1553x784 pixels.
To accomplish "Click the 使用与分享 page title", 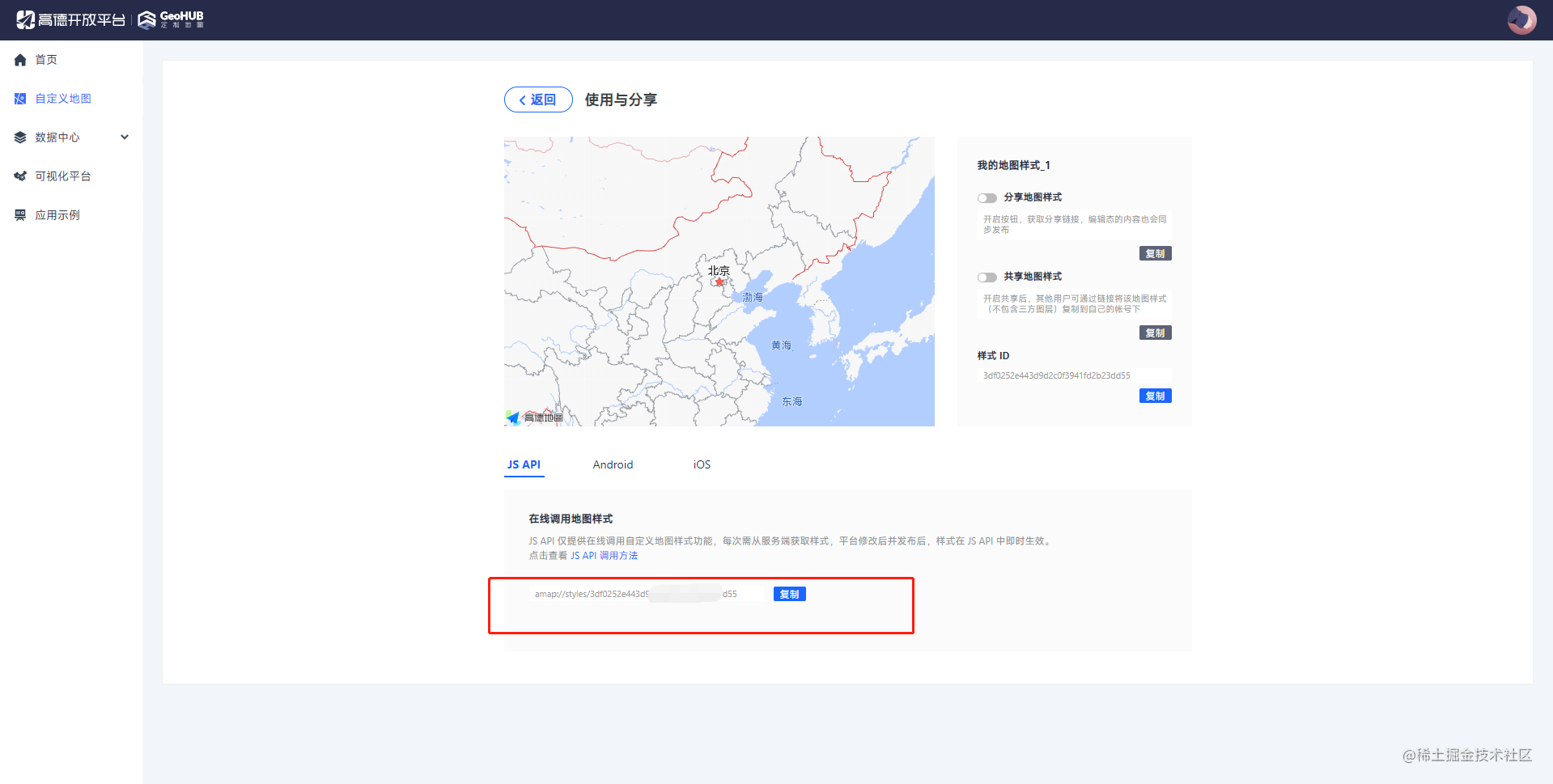I will [621, 100].
